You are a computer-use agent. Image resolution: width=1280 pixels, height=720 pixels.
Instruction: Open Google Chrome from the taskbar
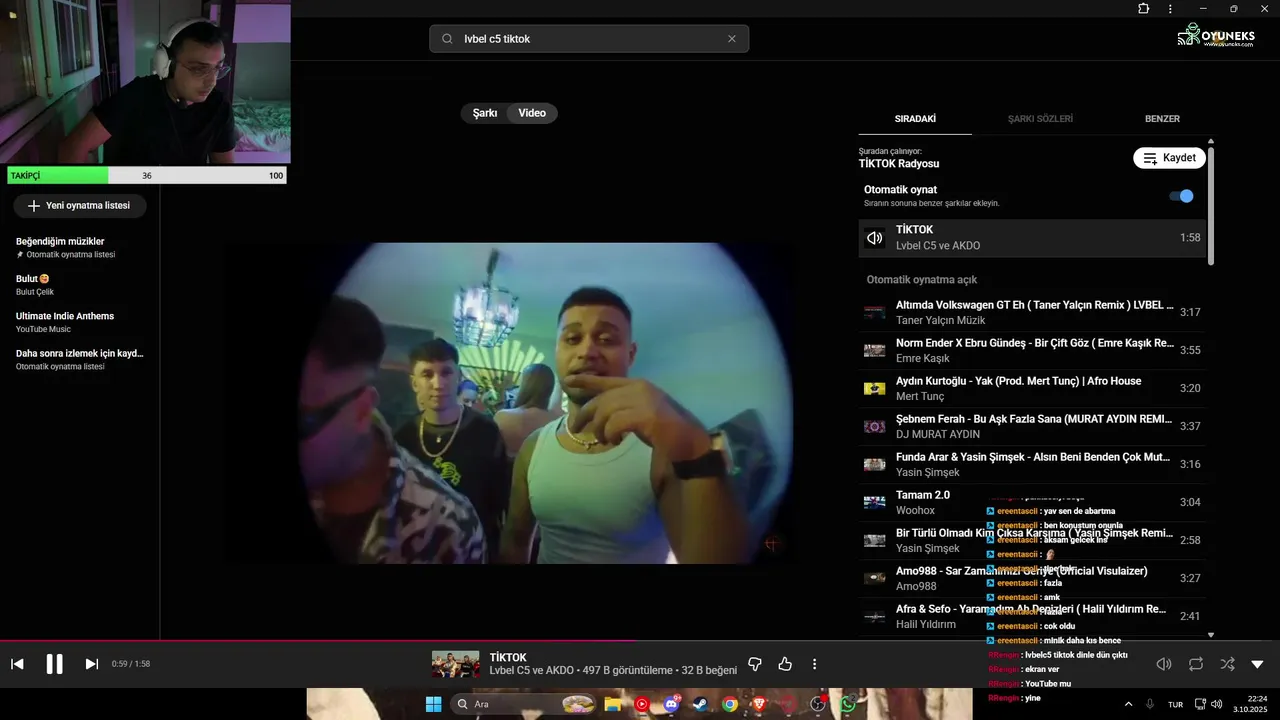coord(730,704)
